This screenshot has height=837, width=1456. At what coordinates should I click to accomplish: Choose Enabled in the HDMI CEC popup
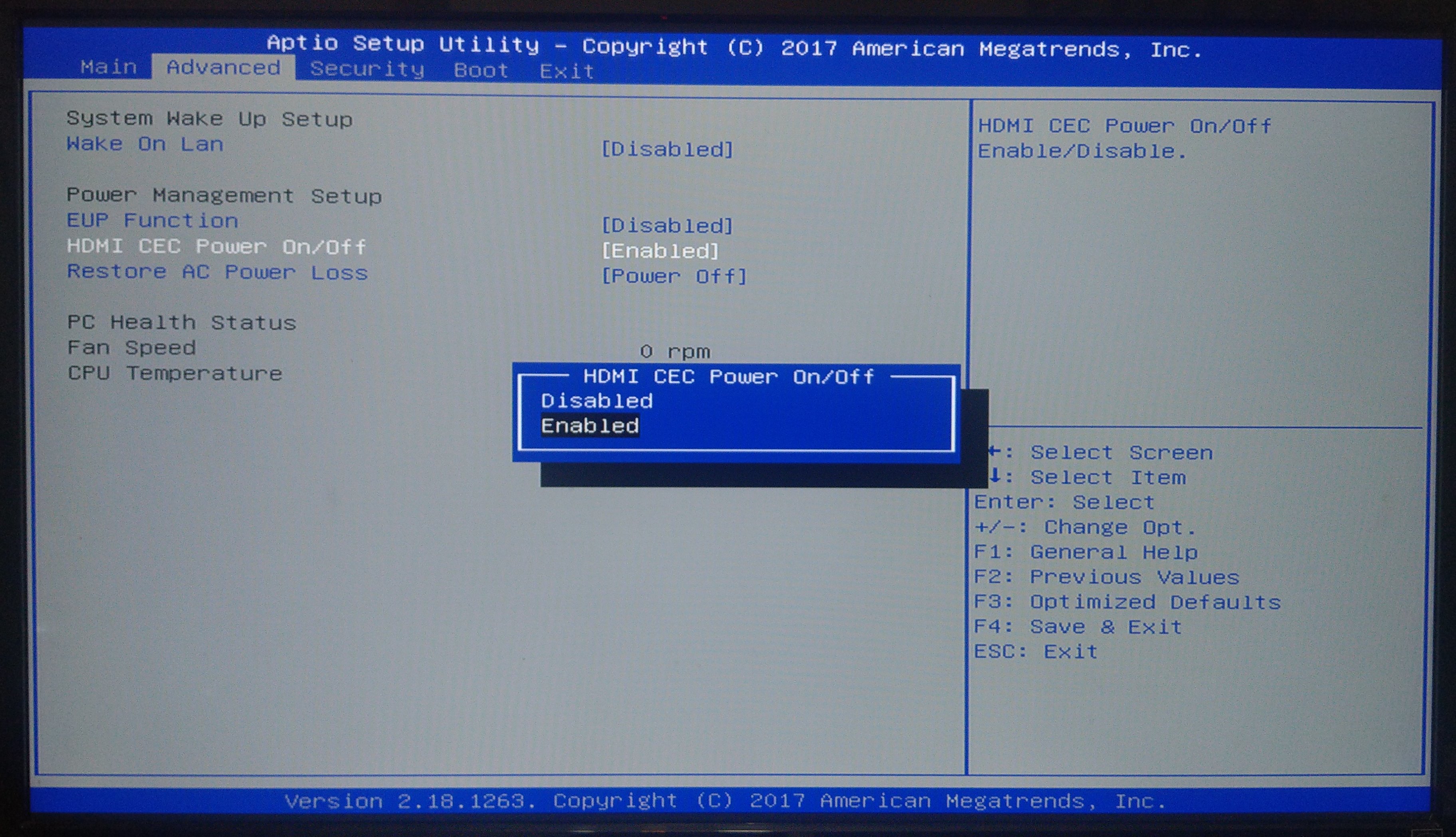(590, 426)
